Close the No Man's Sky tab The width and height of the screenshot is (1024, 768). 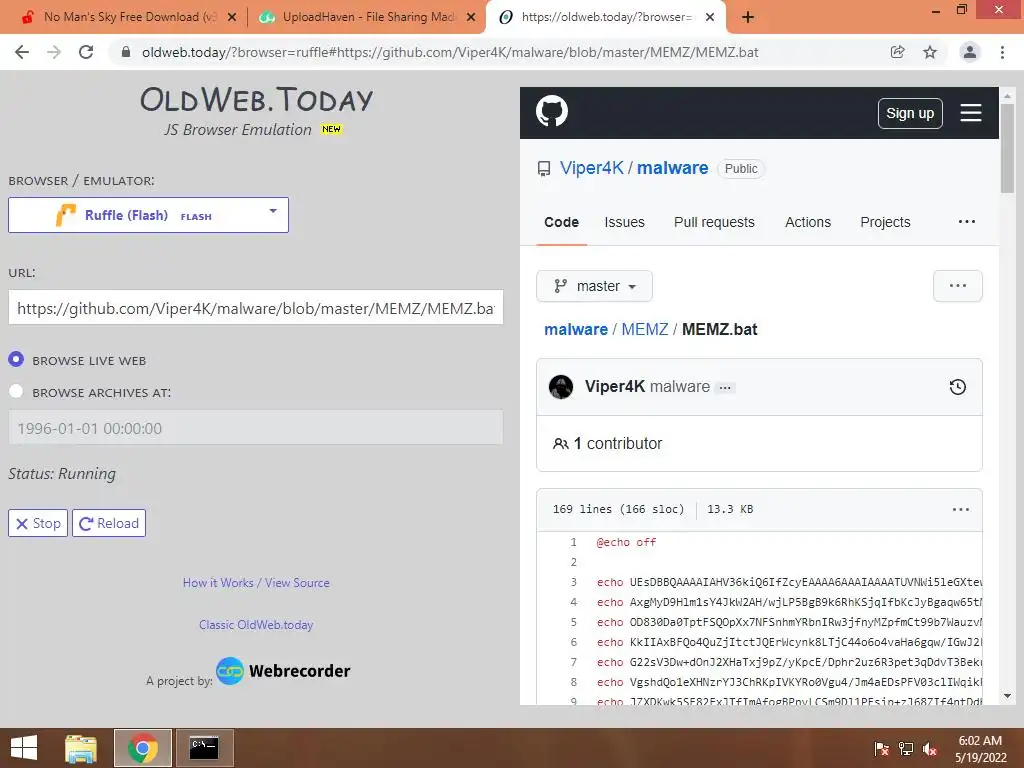coord(232,17)
